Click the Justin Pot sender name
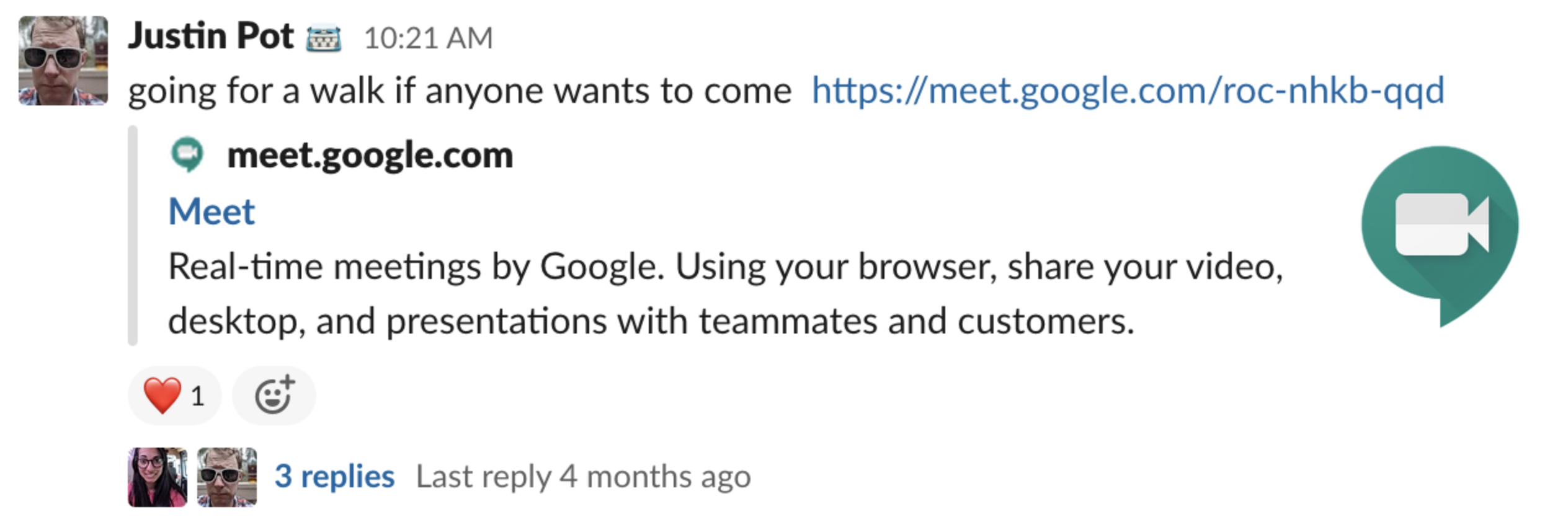This screenshot has height=522, width=1568. 211,36
